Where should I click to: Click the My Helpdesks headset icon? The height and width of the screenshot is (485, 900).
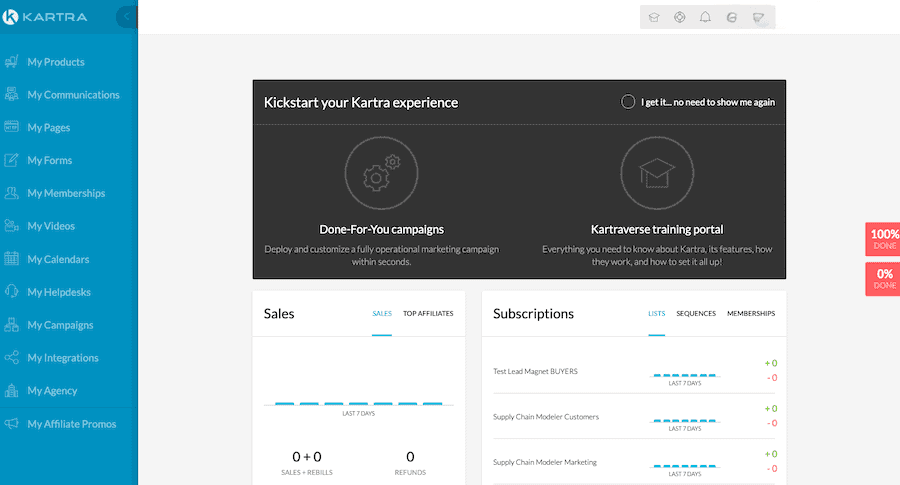point(12,292)
